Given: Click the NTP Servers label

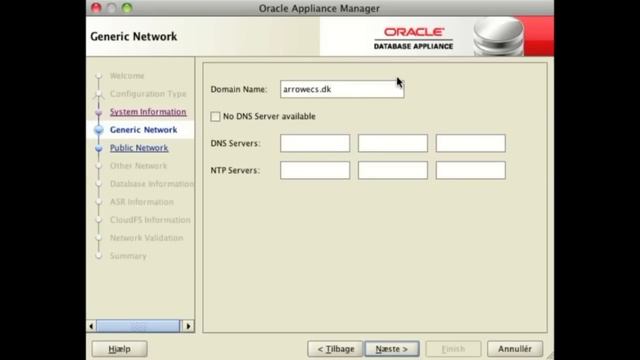Looking at the screenshot, I should click(x=235, y=170).
